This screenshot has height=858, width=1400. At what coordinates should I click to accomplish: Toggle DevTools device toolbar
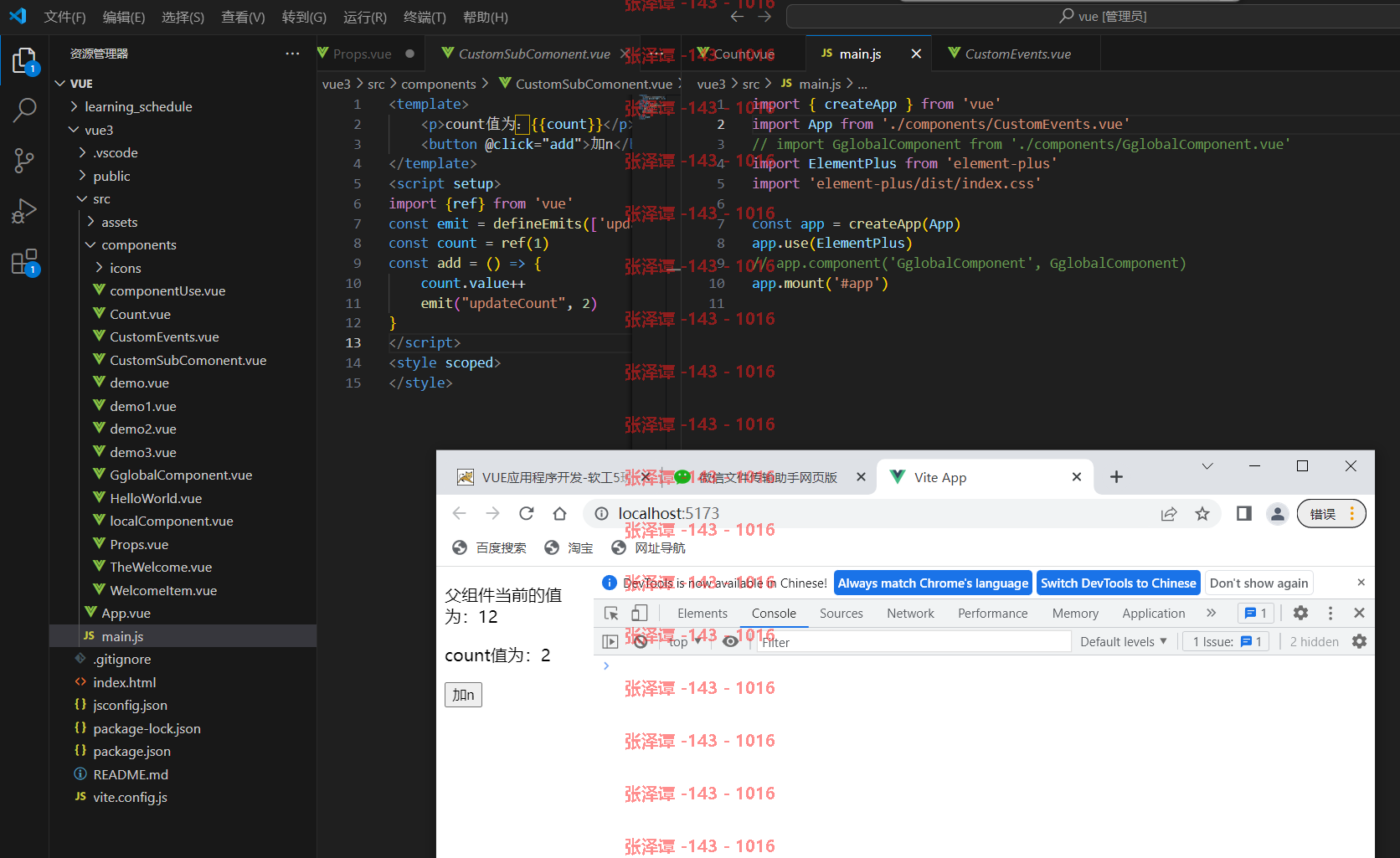[x=640, y=613]
